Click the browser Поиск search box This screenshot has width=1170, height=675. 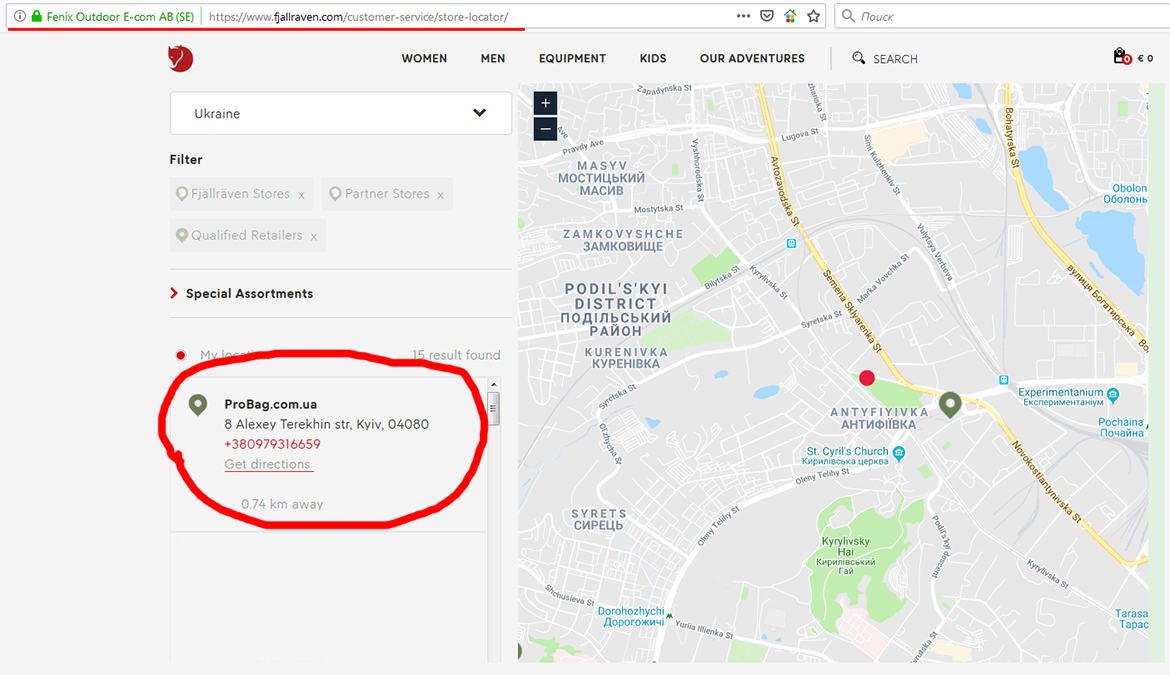tap(1002, 16)
